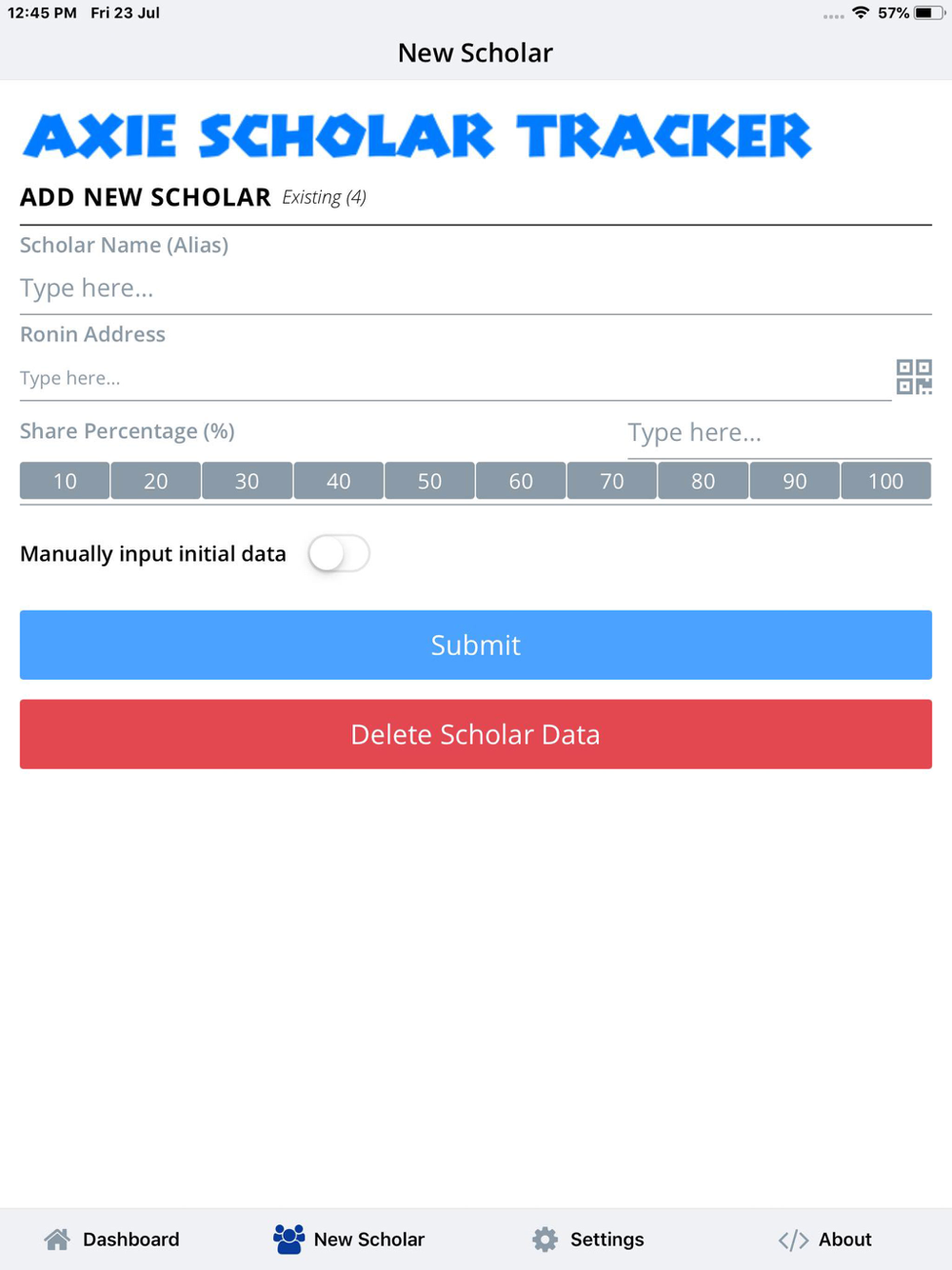Tap the QR code scanner icon
Image resolution: width=952 pixels, height=1270 pixels.
(914, 377)
